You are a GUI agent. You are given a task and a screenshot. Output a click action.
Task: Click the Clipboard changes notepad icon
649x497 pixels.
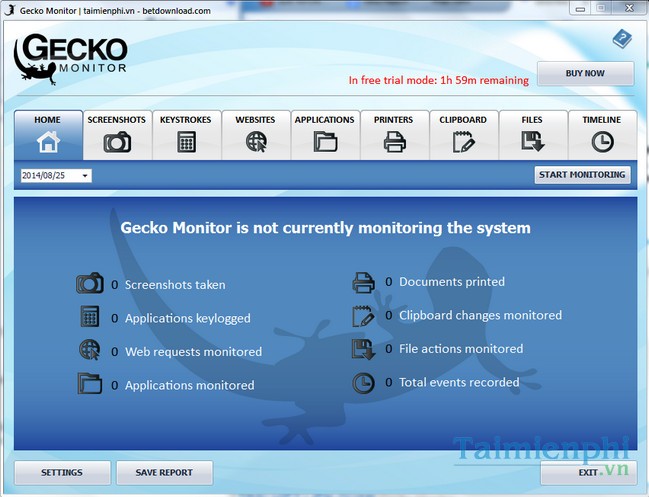363,316
